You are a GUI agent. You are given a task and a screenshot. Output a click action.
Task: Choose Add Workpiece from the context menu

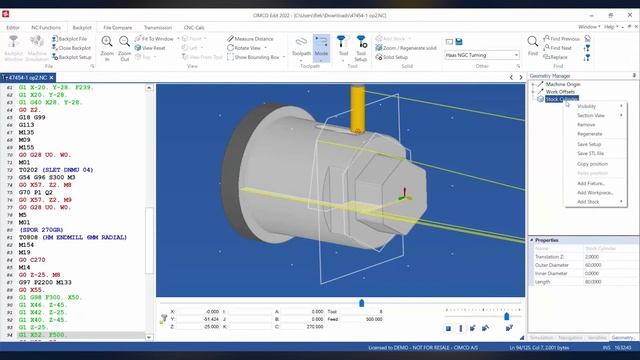[596, 193]
